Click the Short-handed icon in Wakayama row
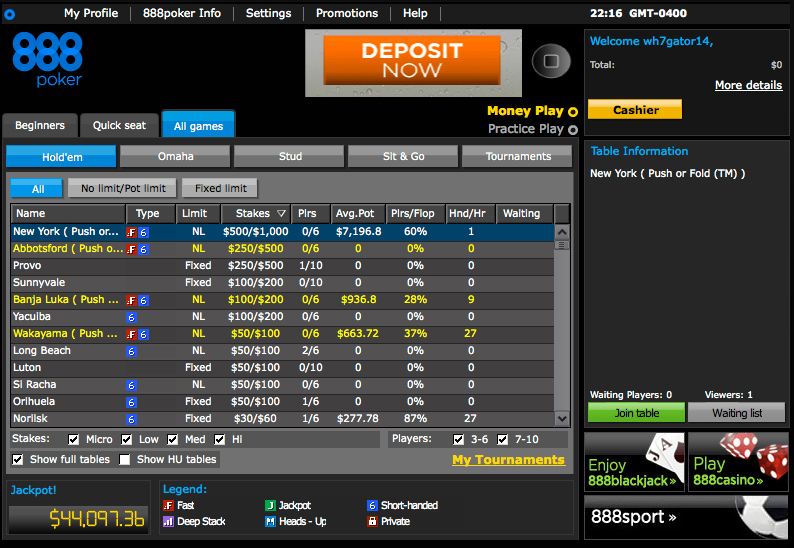Screen dimensions: 794x548 [143, 334]
